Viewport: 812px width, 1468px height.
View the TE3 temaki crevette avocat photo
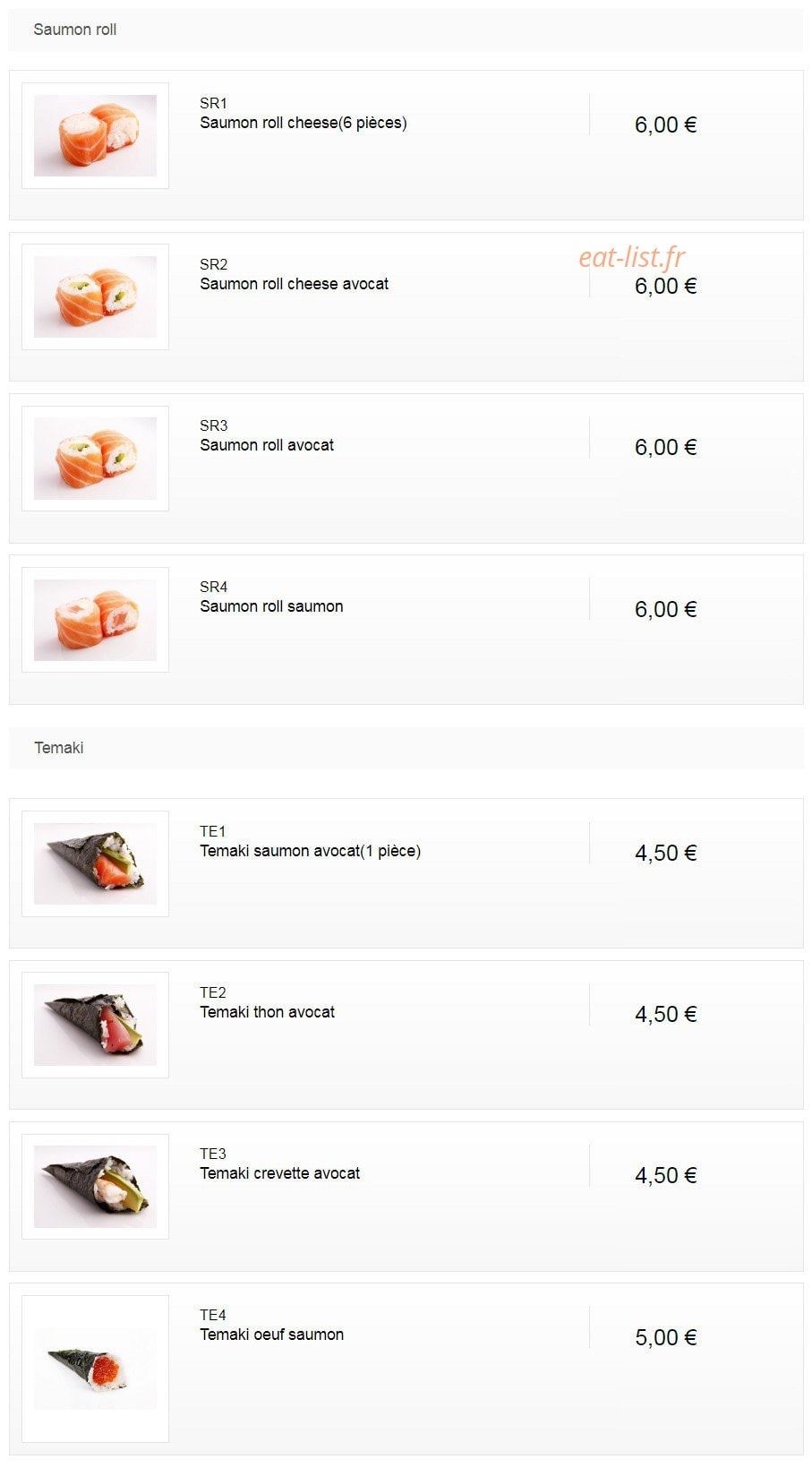click(95, 1186)
